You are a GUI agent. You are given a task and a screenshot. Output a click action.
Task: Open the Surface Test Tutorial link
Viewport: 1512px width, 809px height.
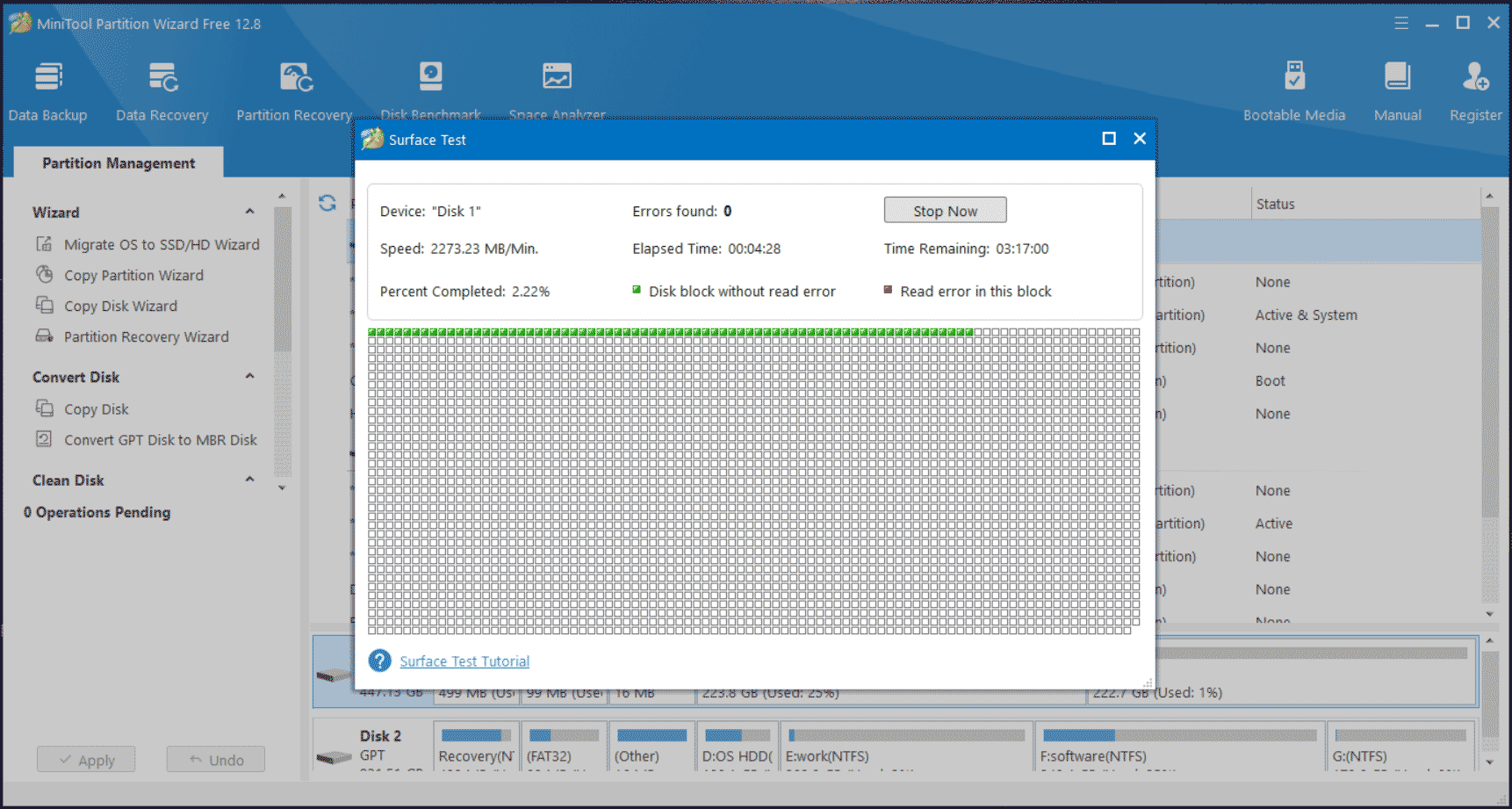tap(464, 661)
